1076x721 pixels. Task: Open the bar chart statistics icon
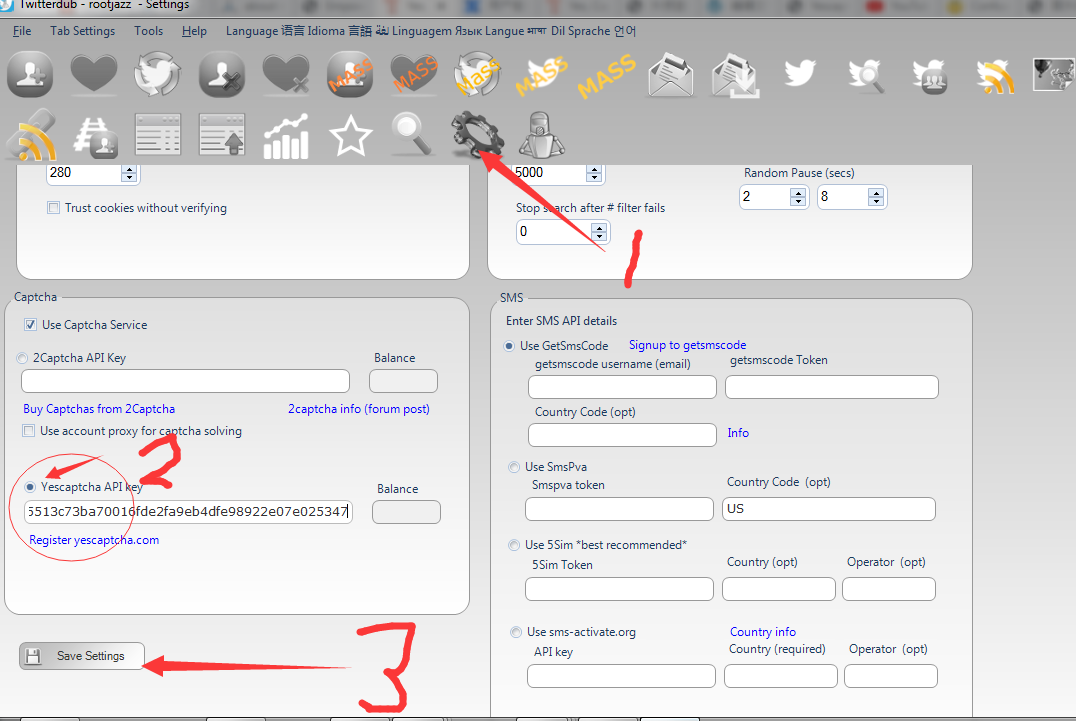(285, 136)
